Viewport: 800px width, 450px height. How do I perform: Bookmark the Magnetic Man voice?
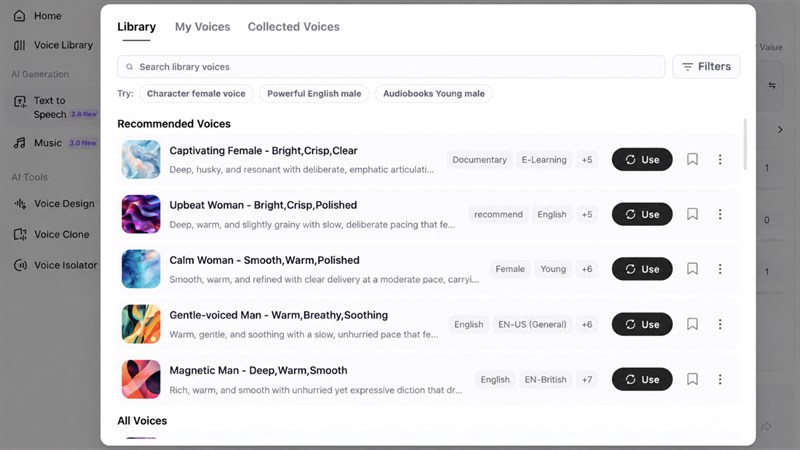tap(692, 379)
